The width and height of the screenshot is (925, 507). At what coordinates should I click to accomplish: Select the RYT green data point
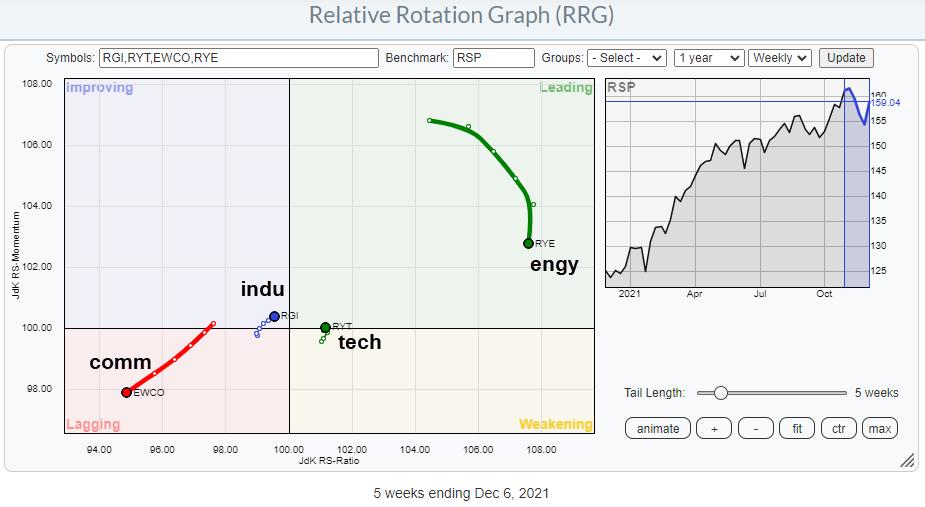pyautogui.click(x=325, y=327)
